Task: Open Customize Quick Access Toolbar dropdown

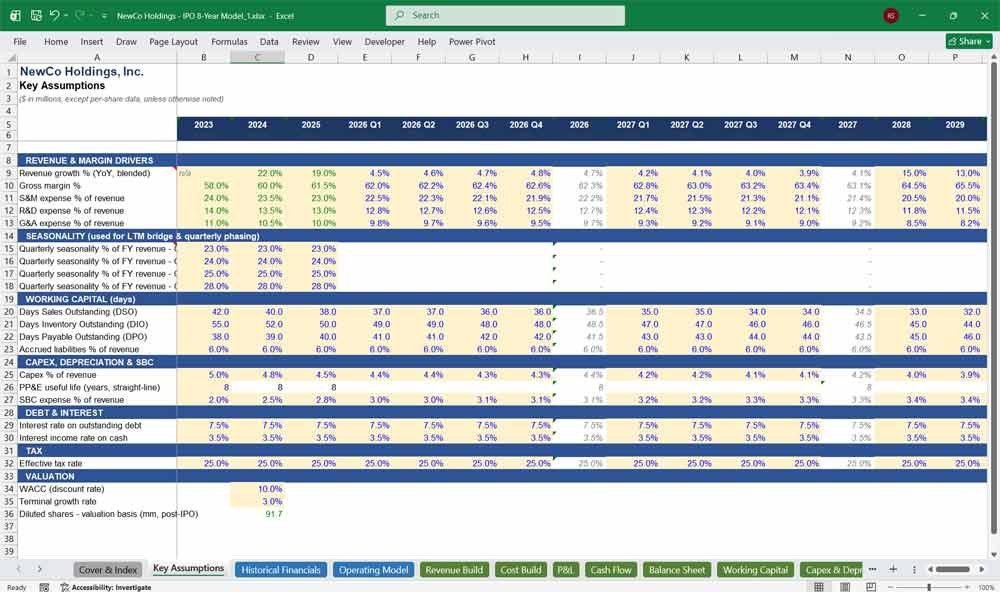Action: click(x=104, y=15)
